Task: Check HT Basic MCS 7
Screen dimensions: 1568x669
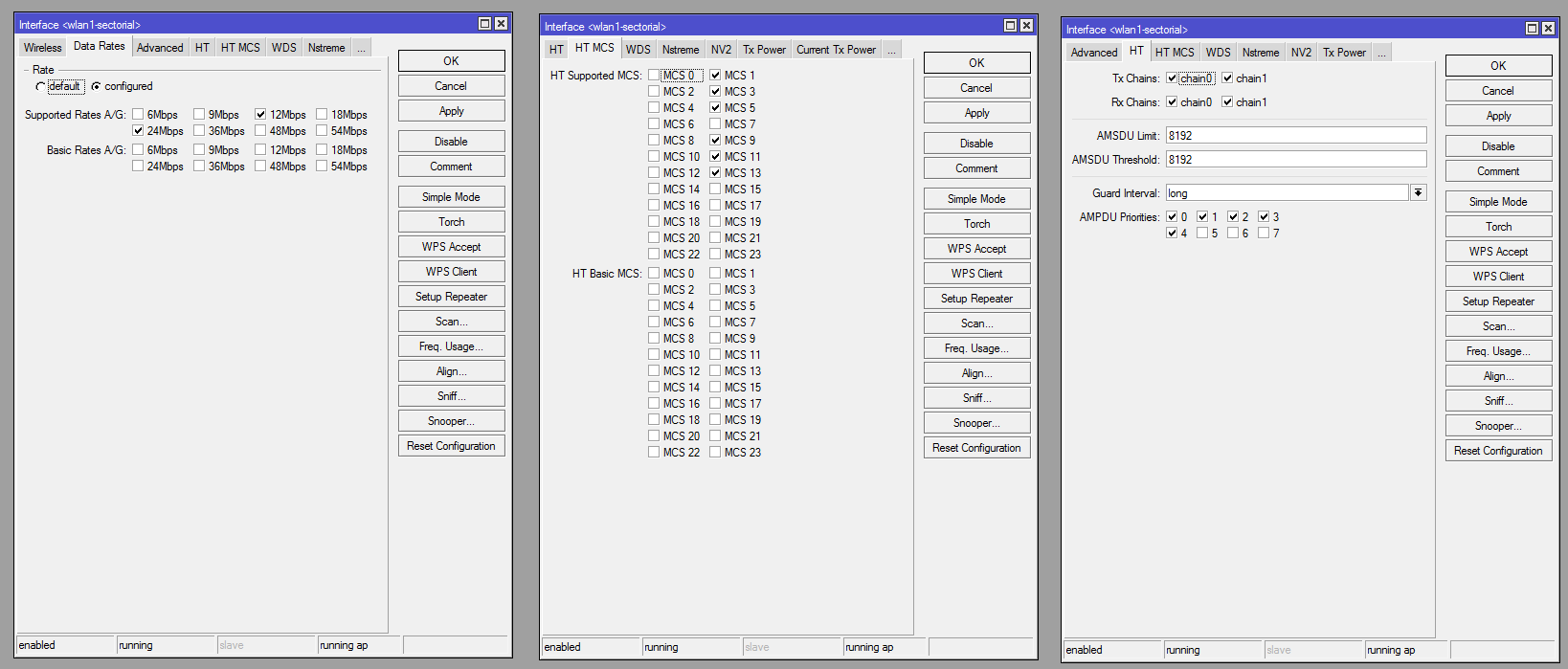Action: (715, 322)
